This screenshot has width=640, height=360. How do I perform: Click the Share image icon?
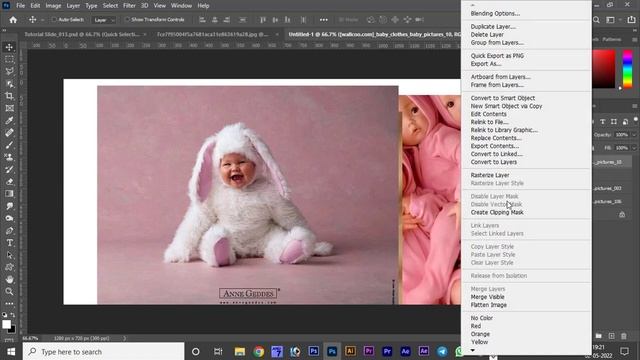(631, 20)
